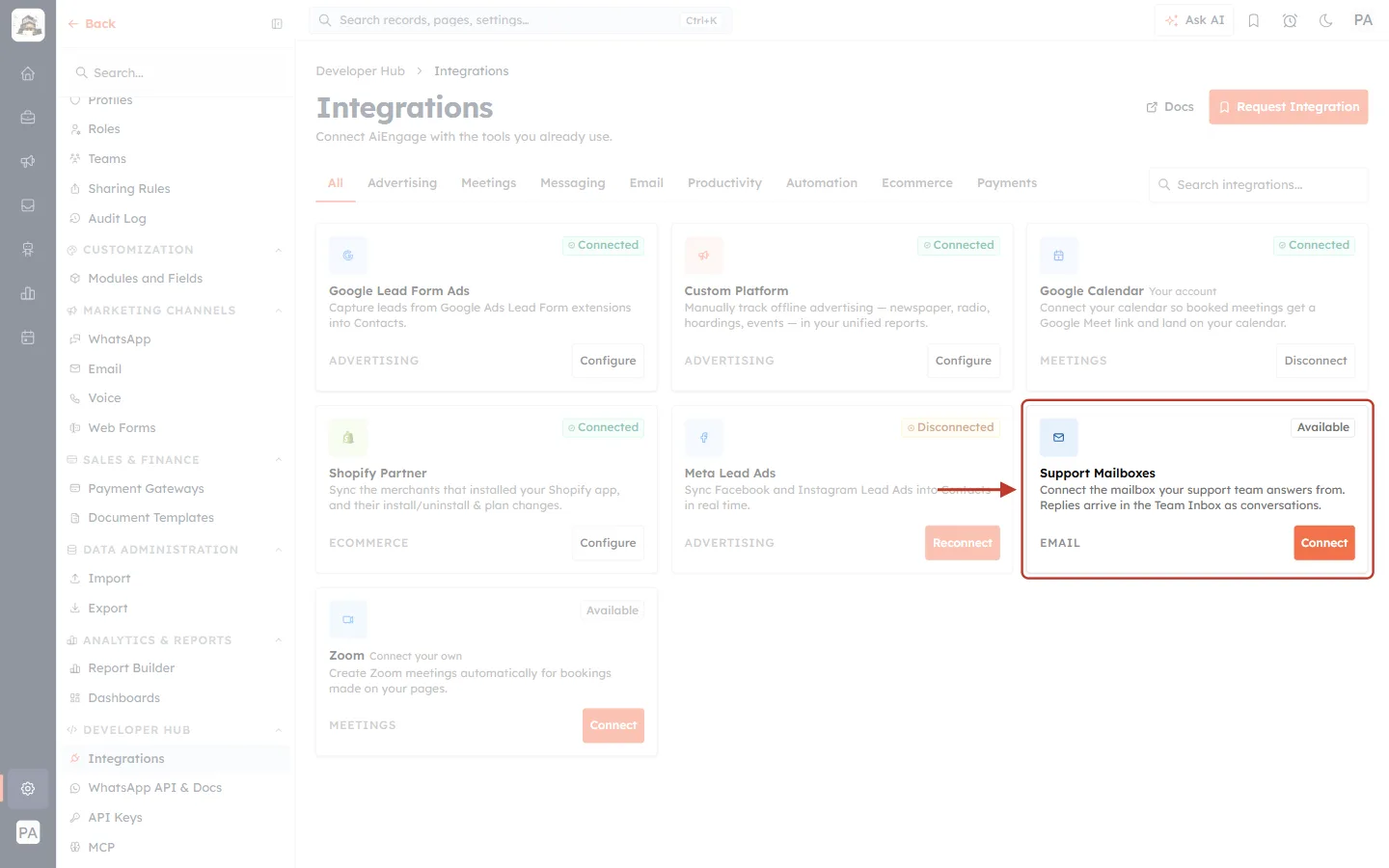This screenshot has height=868, width=1389.
Task: Collapse the DEVELOPER HUB section
Action: point(279,730)
